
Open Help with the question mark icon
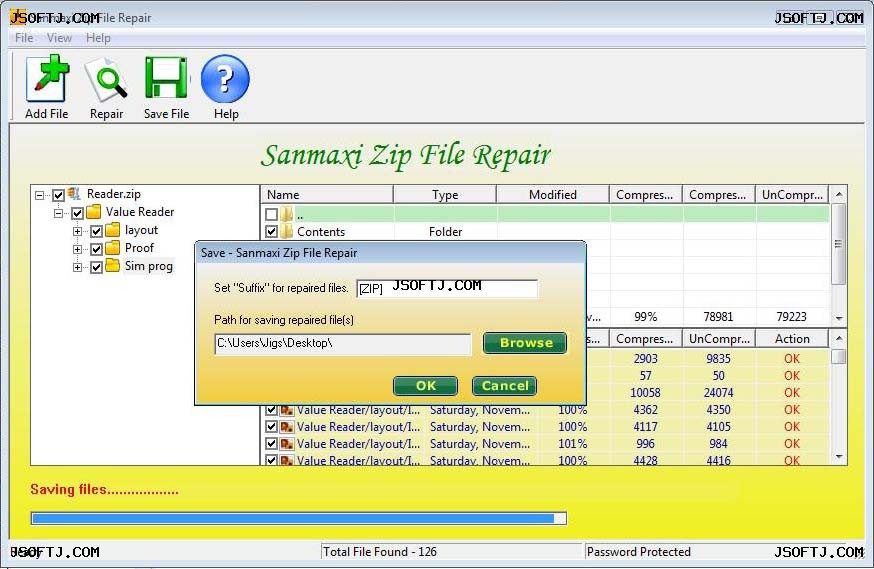click(x=225, y=79)
